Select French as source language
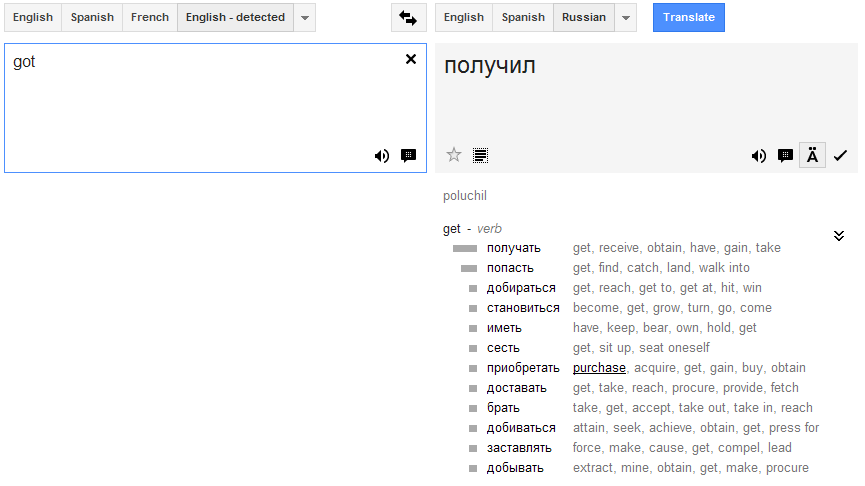This screenshot has height=486, width=865. click(150, 18)
